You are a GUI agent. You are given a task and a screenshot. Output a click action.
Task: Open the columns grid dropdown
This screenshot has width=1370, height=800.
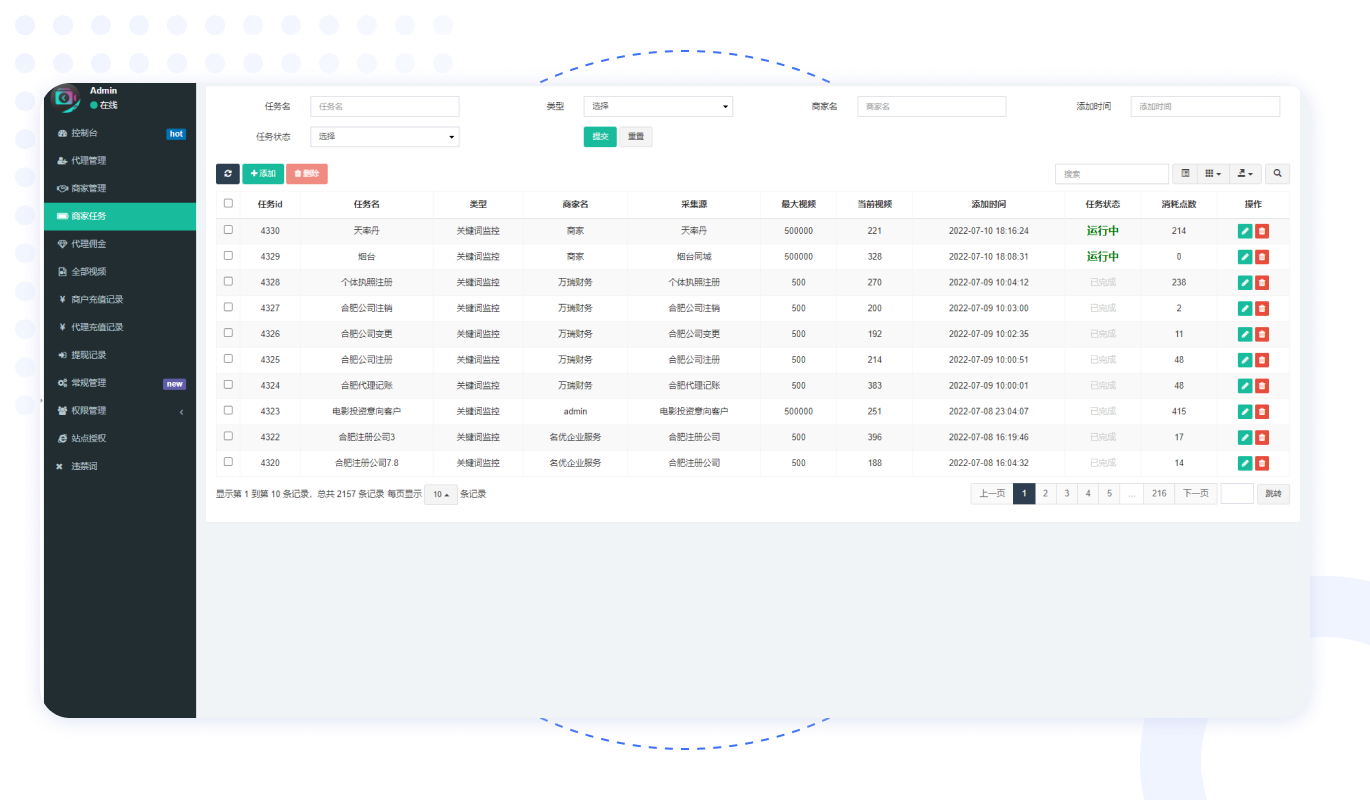[x=1213, y=174]
